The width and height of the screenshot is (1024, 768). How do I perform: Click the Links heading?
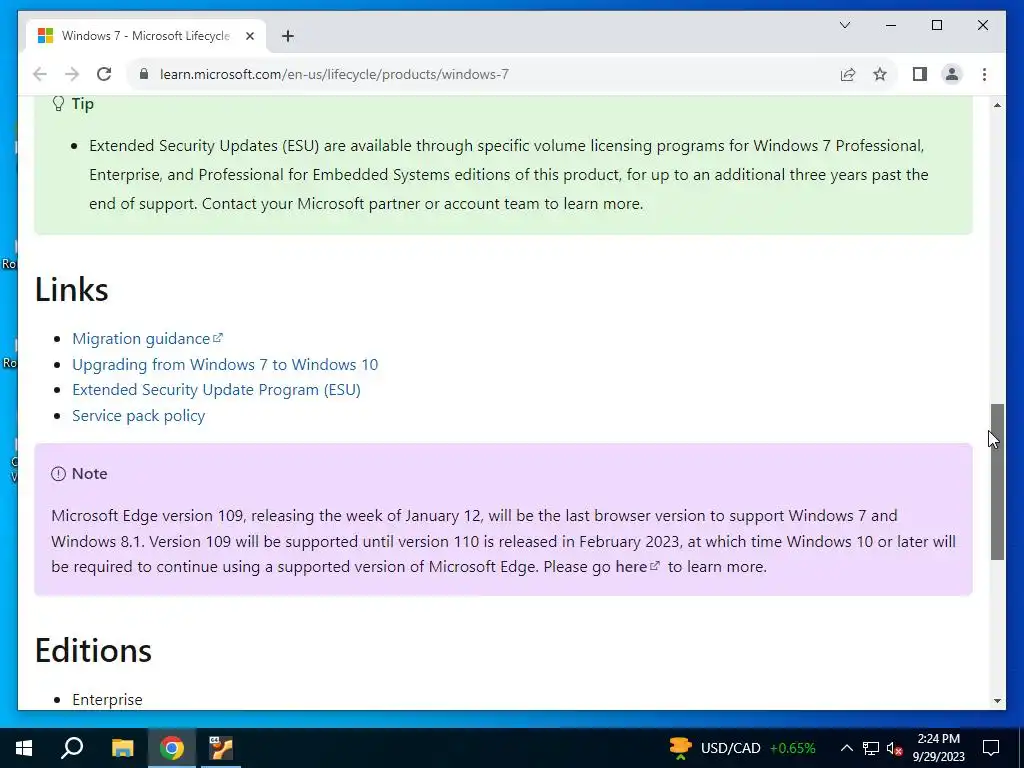click(x=71, y=289)
